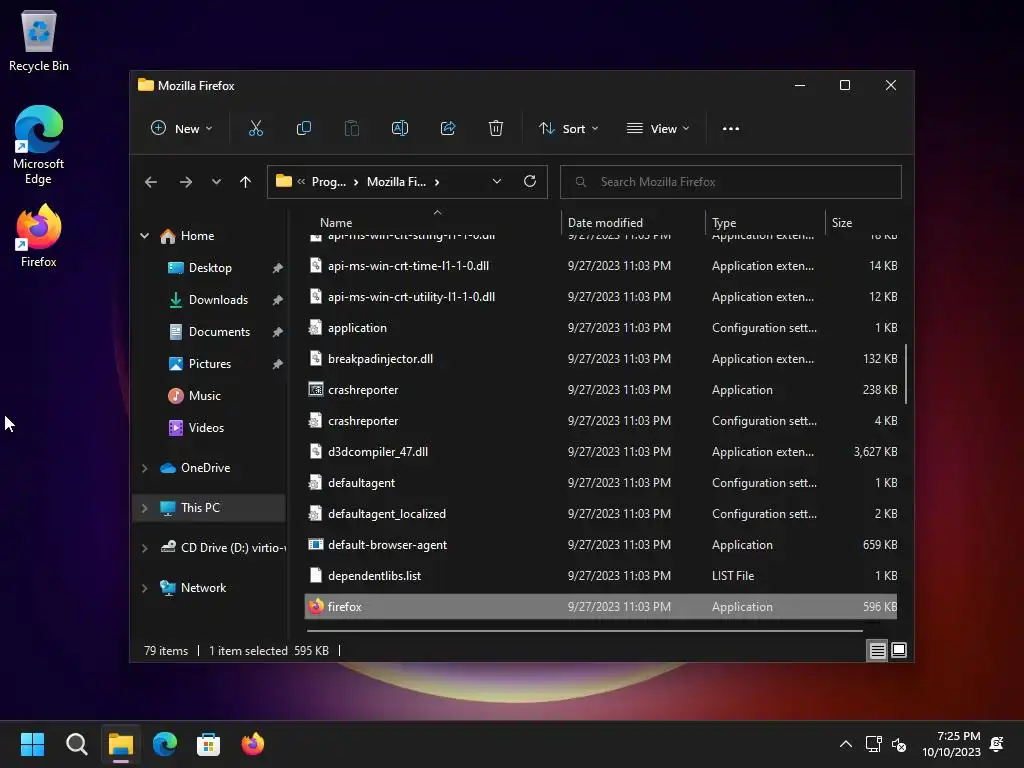Viewport: 1024px width, 768px height.
Task: Show hidden system tray icons
Action: pos(846,744)
